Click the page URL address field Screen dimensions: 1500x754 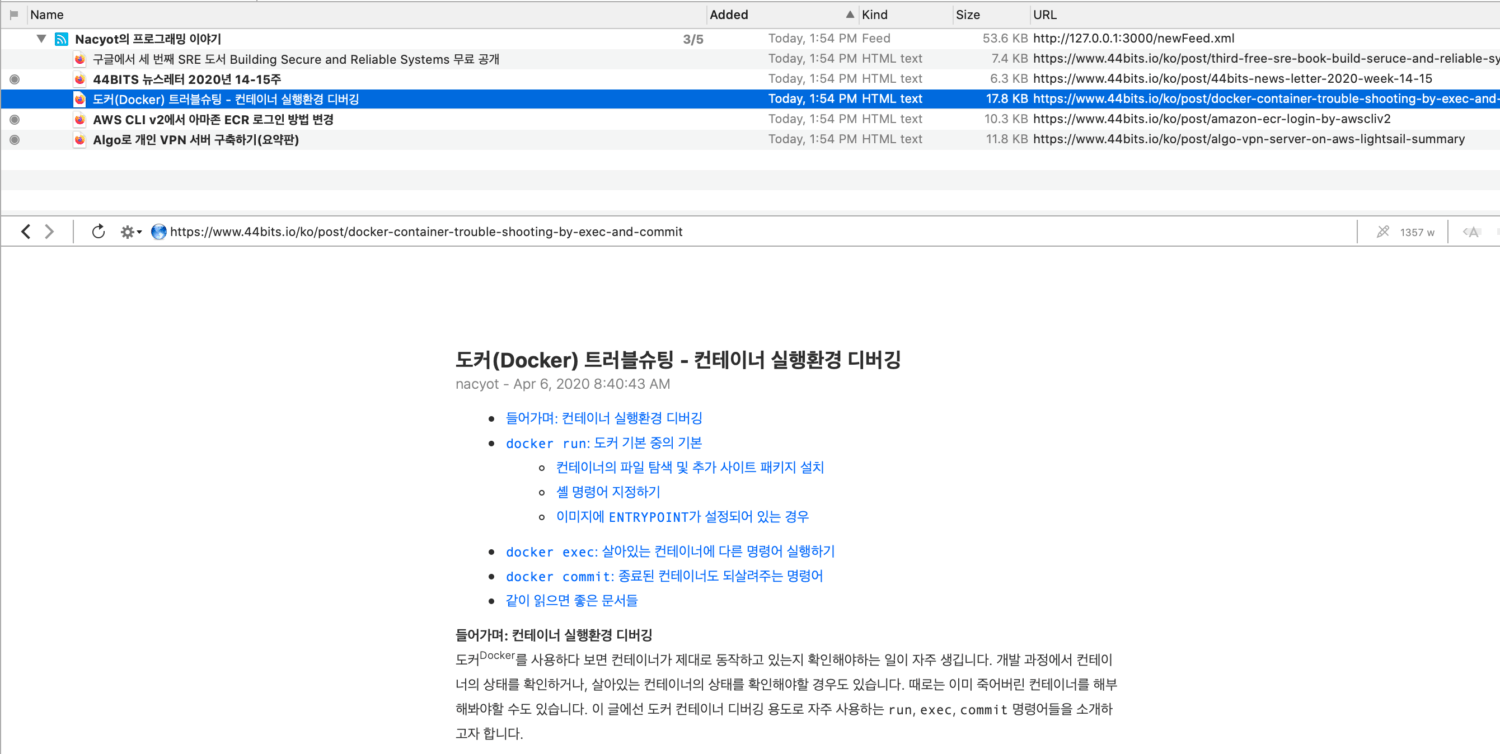pos(426,232)
